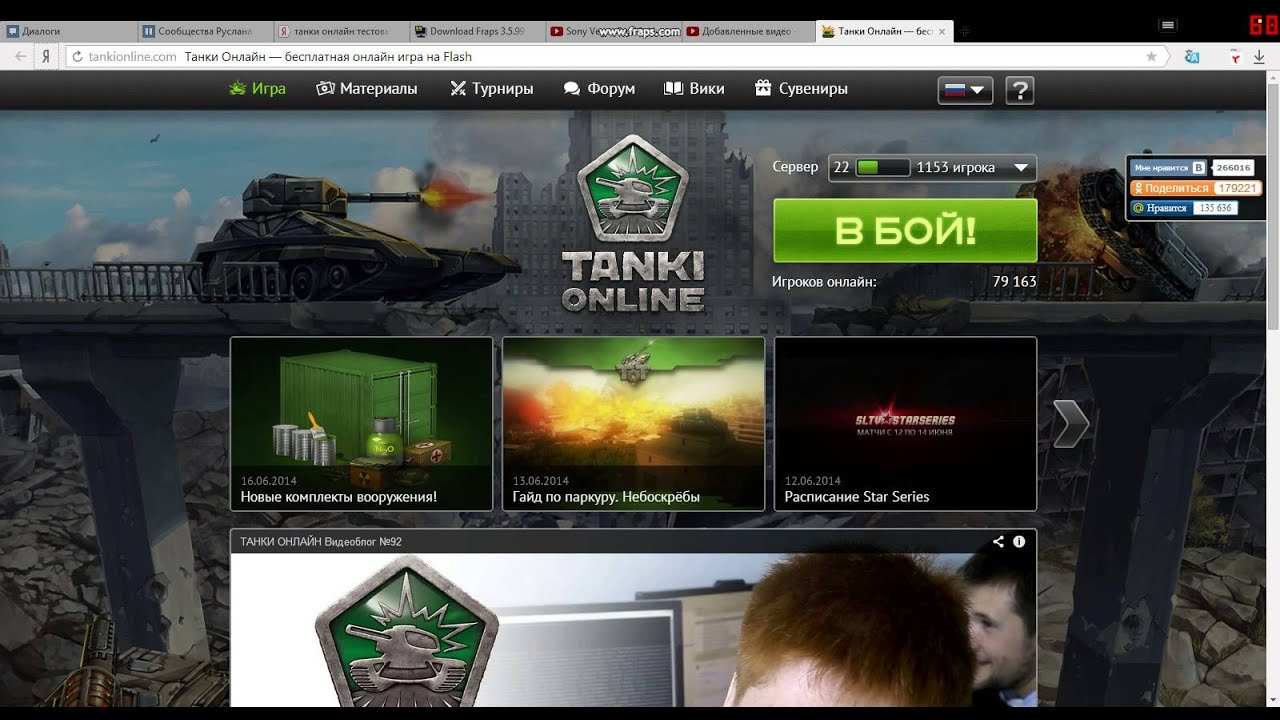Viewport: 1280px width, 720px height.
Task: Click the address bar showing tankionline.com
Action: pyautogui.click(x=618, y=57)
